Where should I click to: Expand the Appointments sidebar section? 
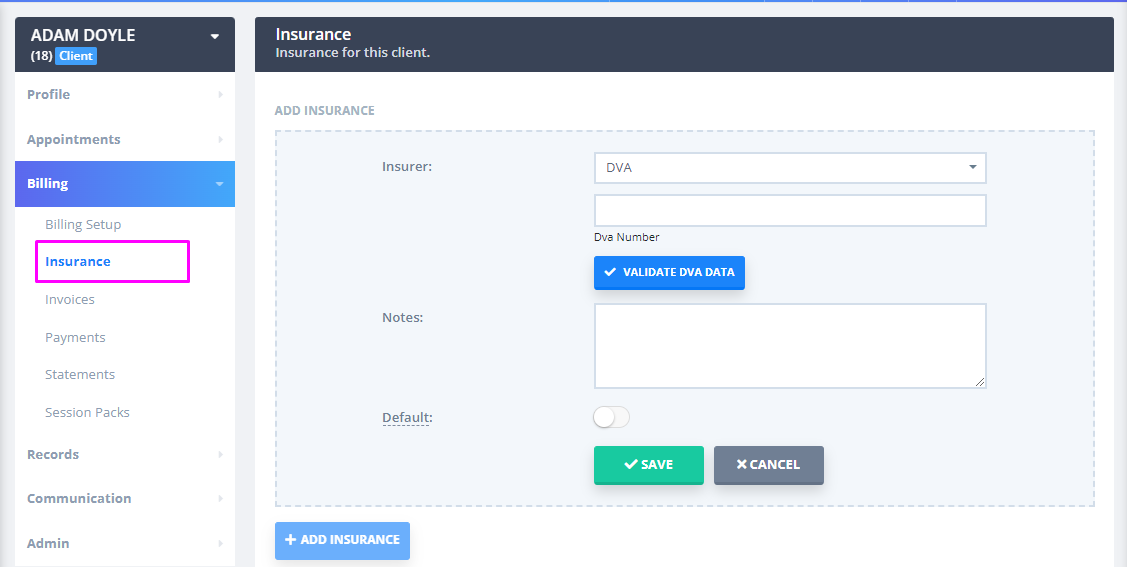tap(124, 140)
